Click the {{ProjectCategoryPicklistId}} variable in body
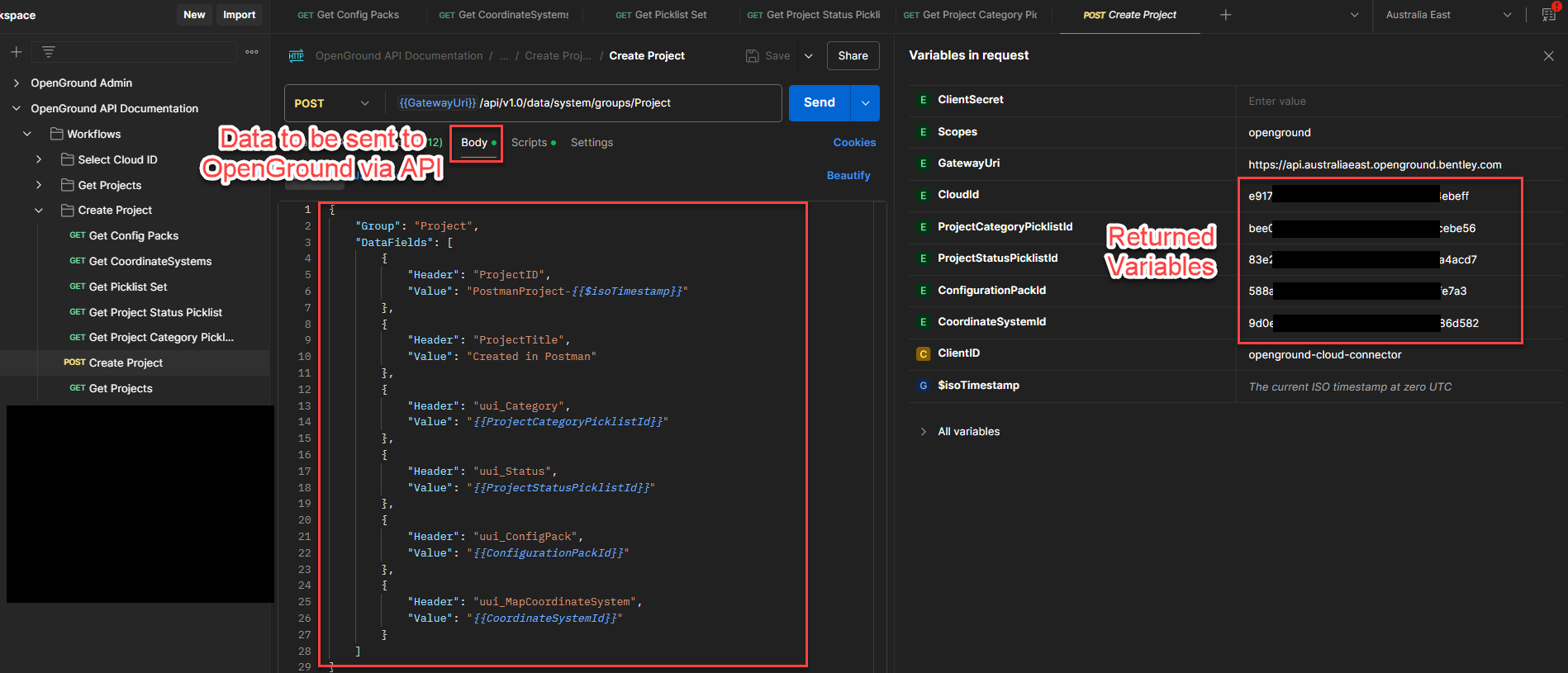 click(x=568, y=422)
